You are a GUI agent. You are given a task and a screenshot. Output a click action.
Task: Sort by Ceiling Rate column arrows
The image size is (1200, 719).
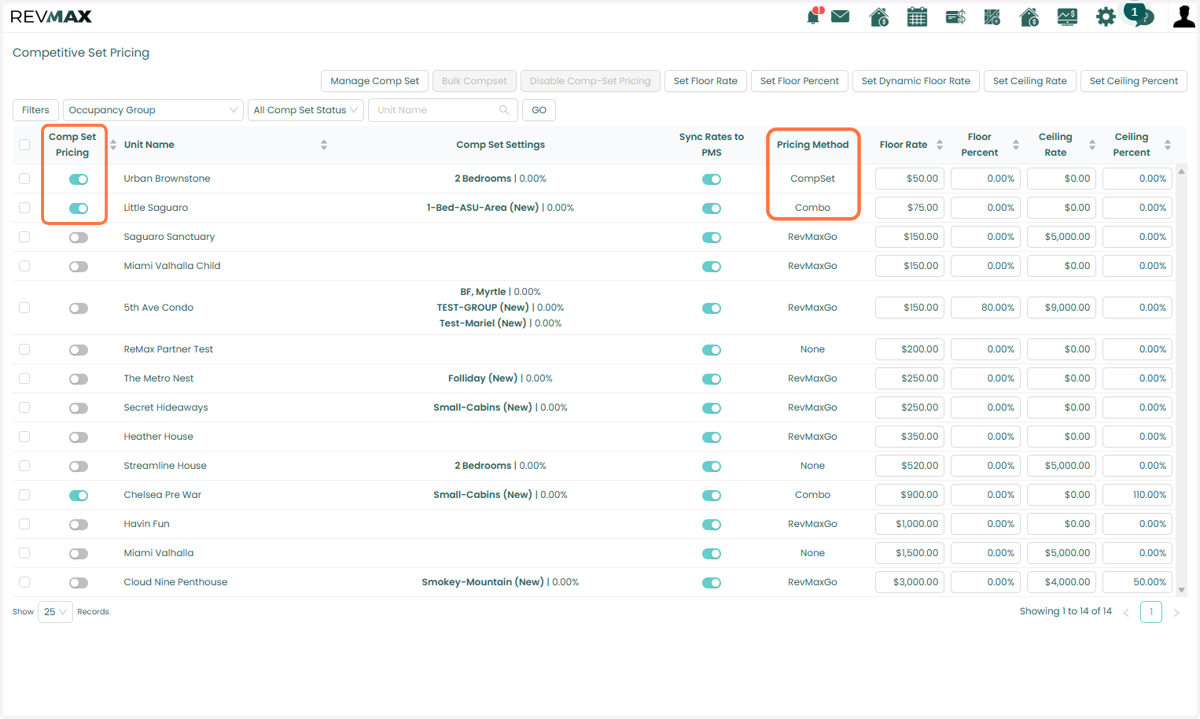1091,145
